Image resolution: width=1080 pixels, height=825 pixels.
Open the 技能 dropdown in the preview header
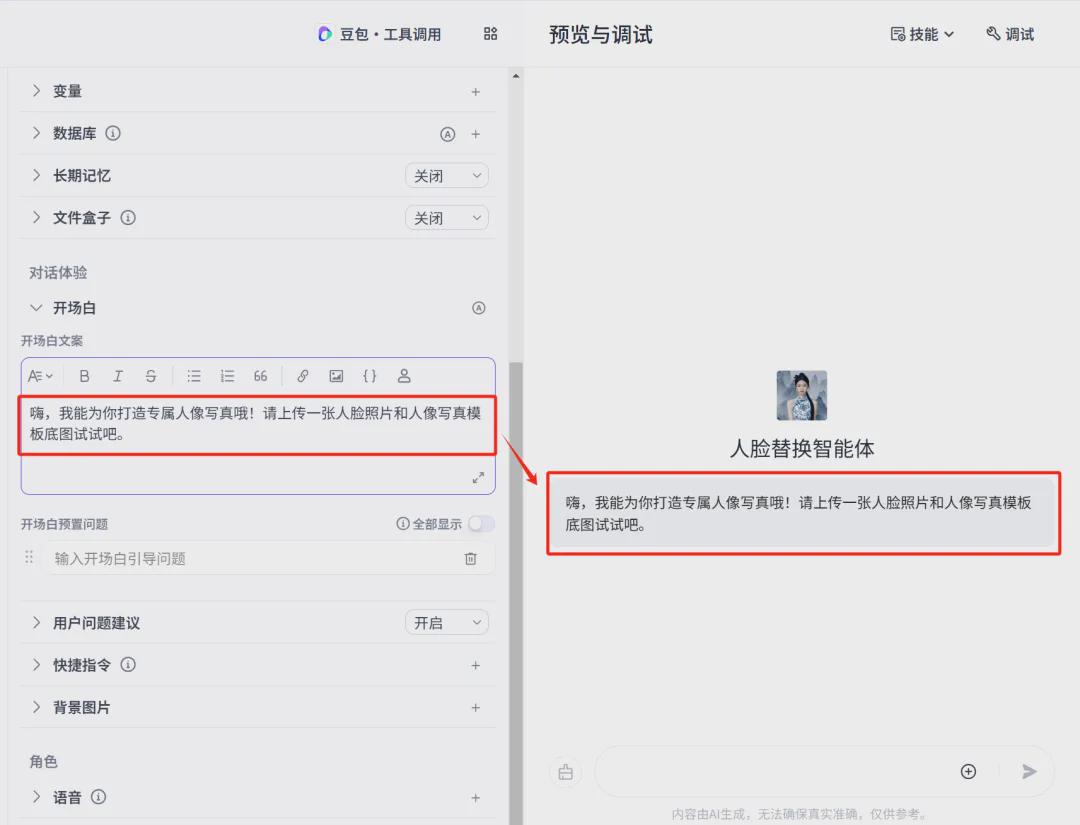coord(920,33)
